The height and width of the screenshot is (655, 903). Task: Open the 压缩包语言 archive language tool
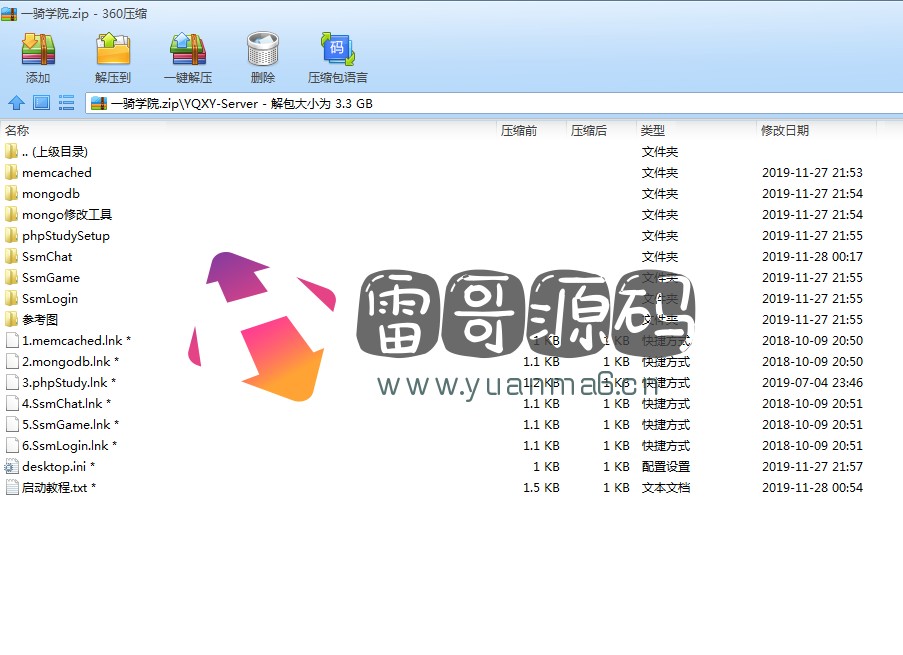point(337,56)
